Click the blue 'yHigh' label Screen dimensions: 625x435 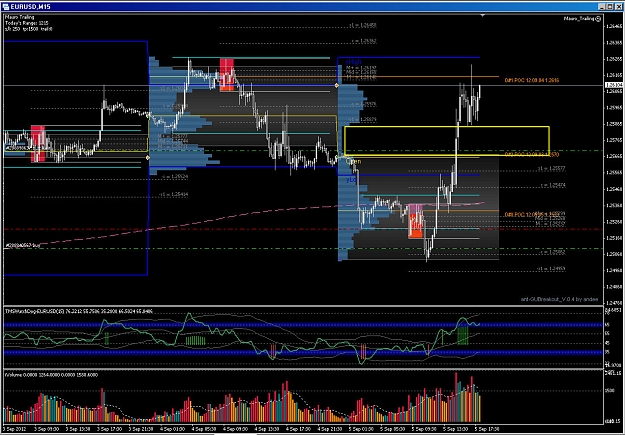354,62
